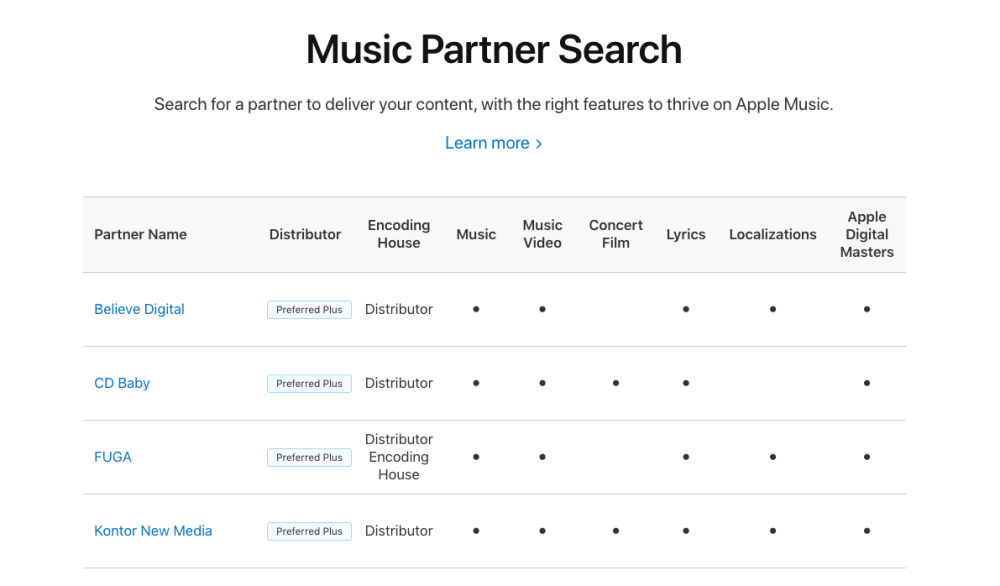Click the Learn more link

click(x=487, y=143)
